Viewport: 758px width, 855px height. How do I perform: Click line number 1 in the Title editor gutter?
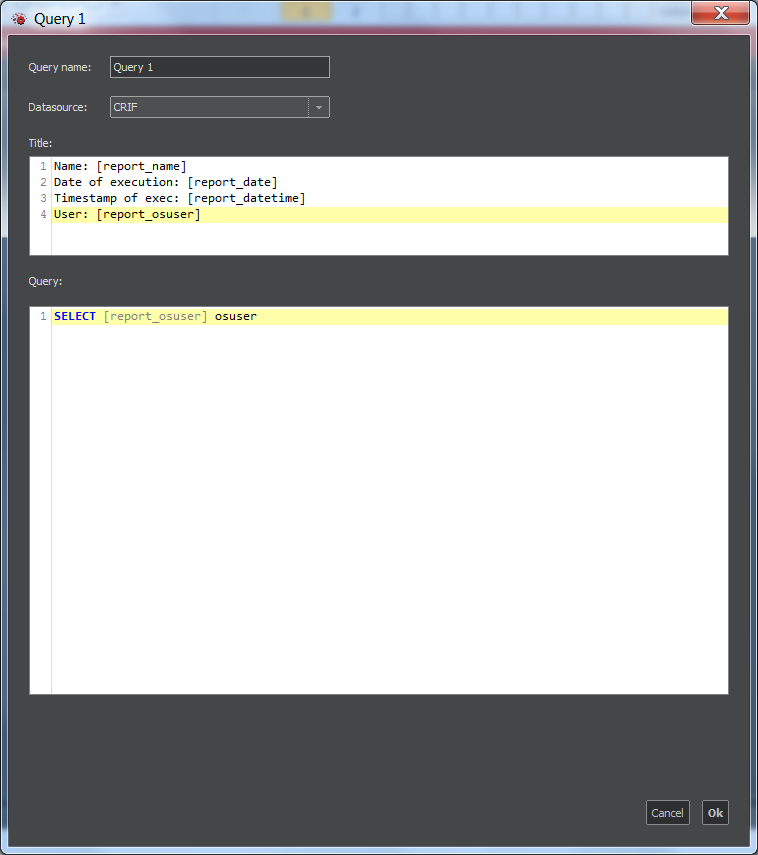43,166
